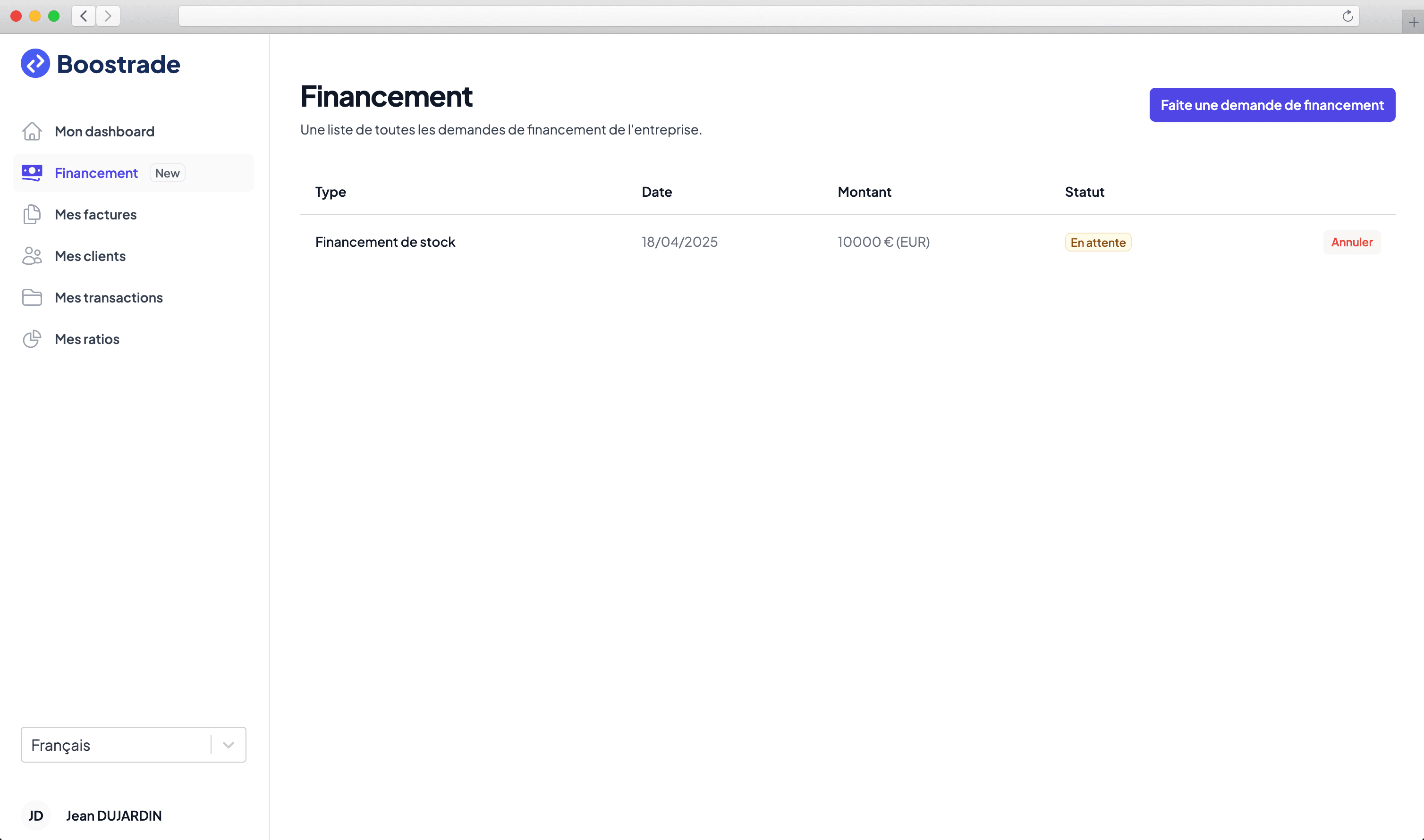
Task: Open the Mon dashboard menu item
Action: [133, 131]
